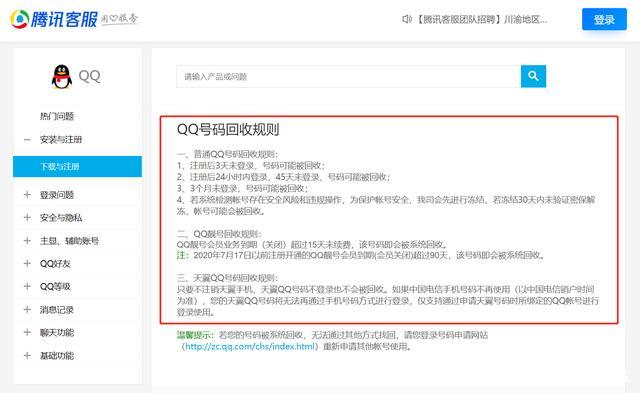Image resolution: width=640 pixels, height=393 pixels.
Task: Click the 用心服务 slogan beside logo
Action: pyautogui.click(x=120, y=19)
